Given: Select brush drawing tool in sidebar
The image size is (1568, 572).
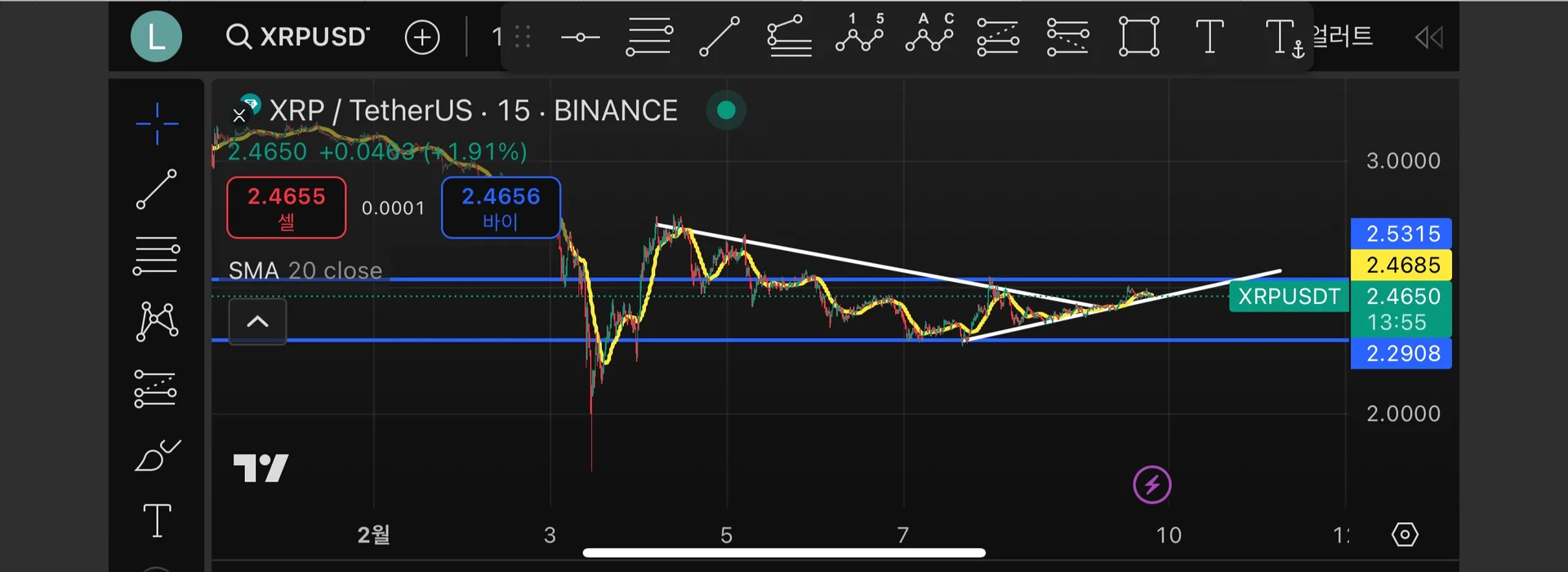Looking at the screenshot, I should 158,455.
